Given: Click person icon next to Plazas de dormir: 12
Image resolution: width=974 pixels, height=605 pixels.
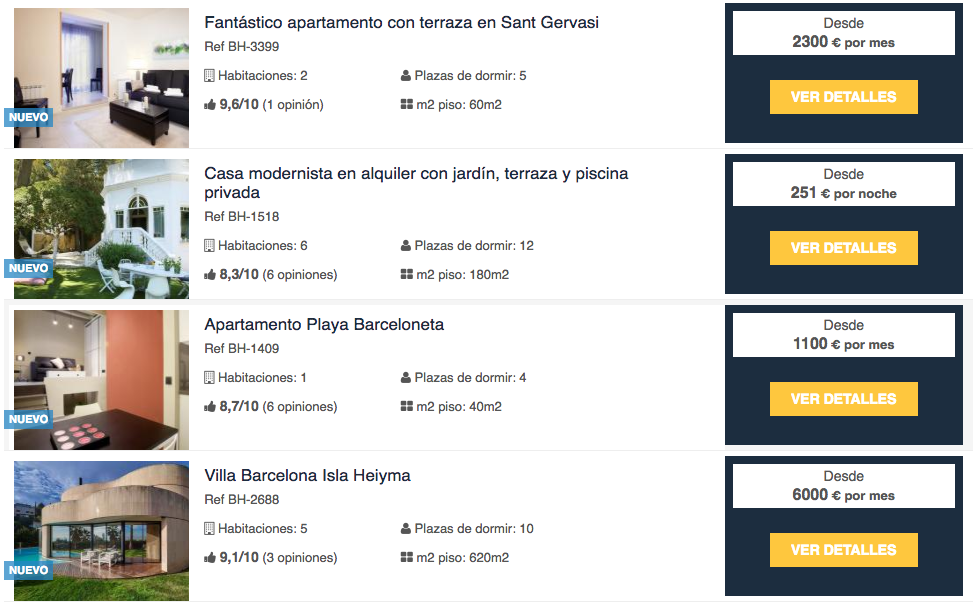Looking at the screenshot, I should click(406, 246).
